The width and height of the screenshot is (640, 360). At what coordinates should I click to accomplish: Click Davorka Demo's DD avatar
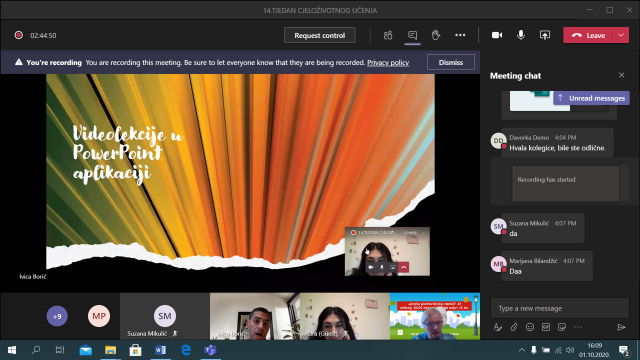498,141
